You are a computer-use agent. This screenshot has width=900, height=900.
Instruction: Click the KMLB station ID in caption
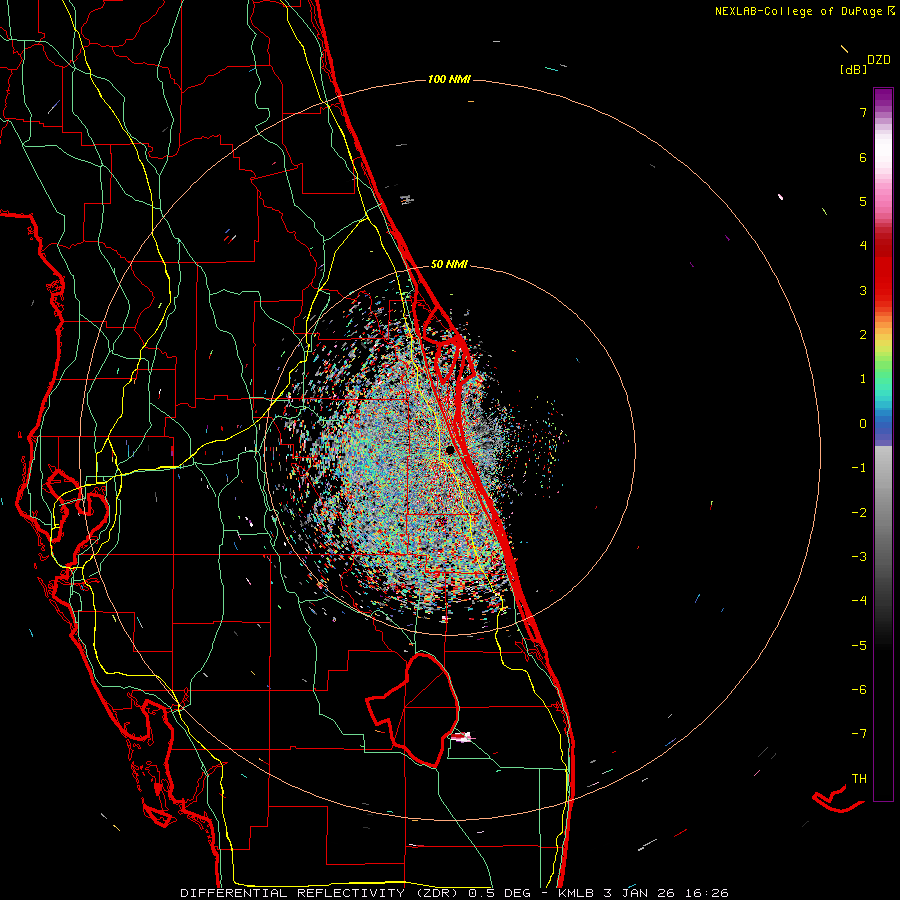click(576, 893)
